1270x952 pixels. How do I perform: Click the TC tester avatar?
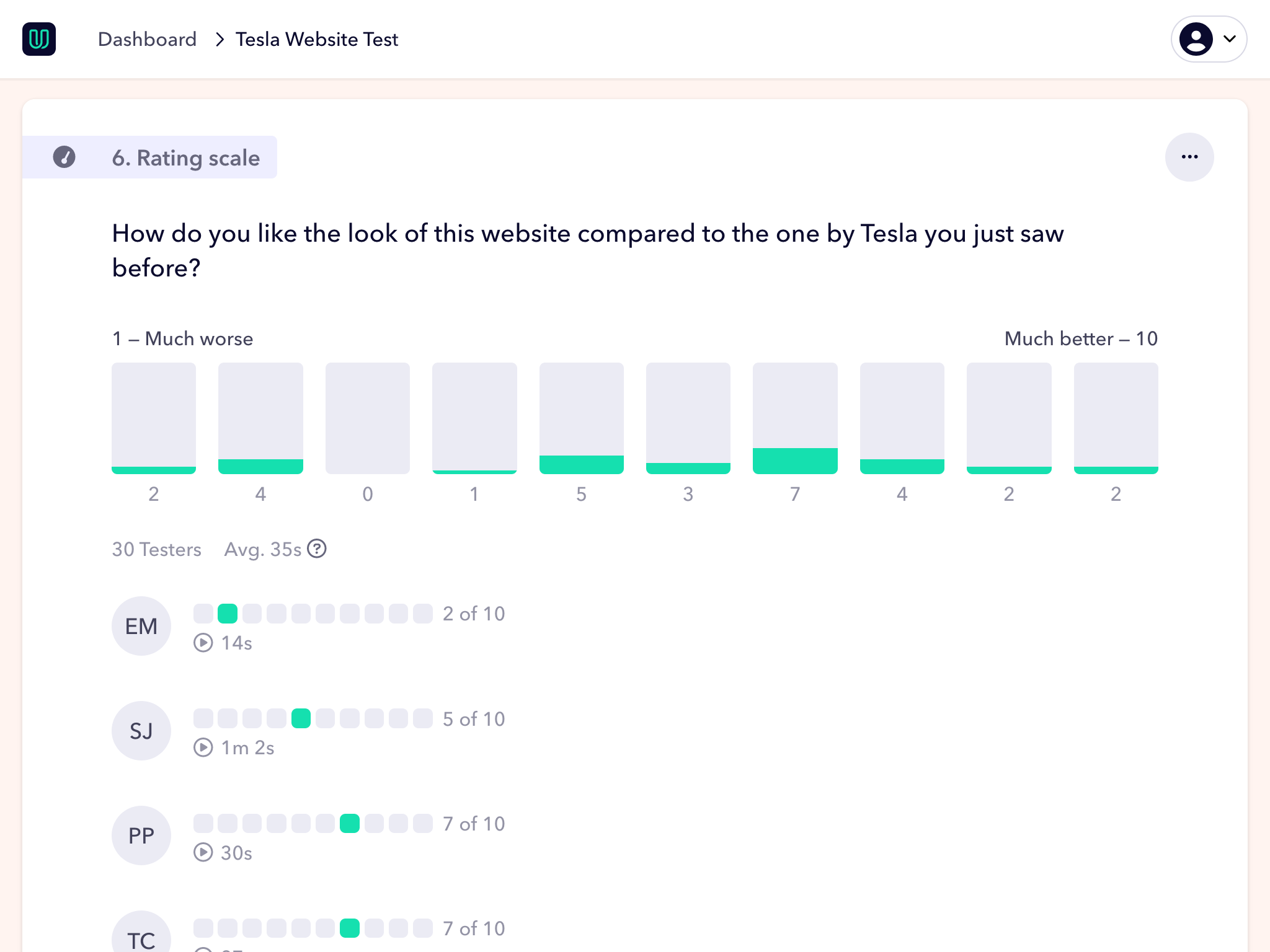pos(141,935)
